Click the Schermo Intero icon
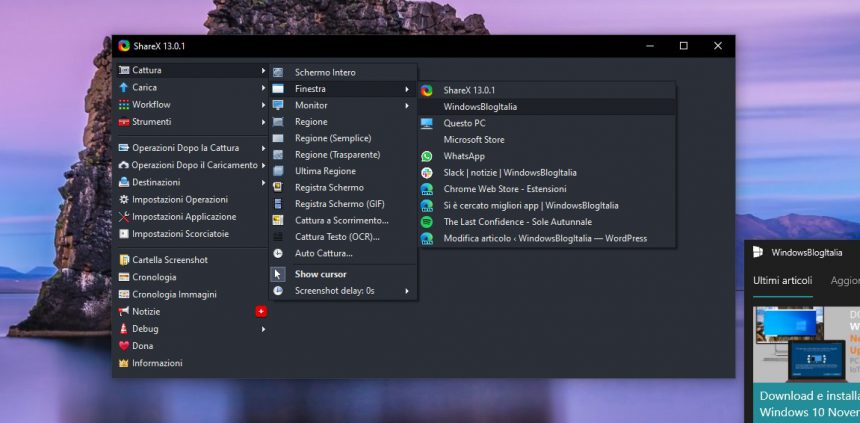Screen dimensions: 860x423 click(x=278, y=72)
